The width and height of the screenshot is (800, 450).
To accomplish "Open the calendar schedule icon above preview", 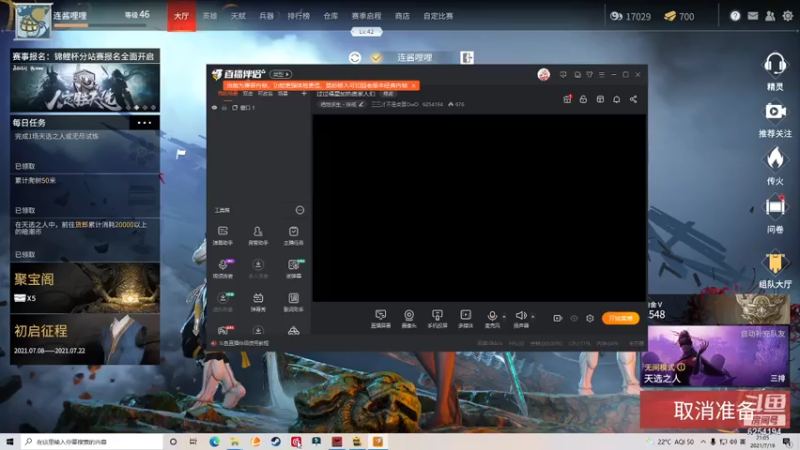I will pyautogui.click(x=600, y=99).
